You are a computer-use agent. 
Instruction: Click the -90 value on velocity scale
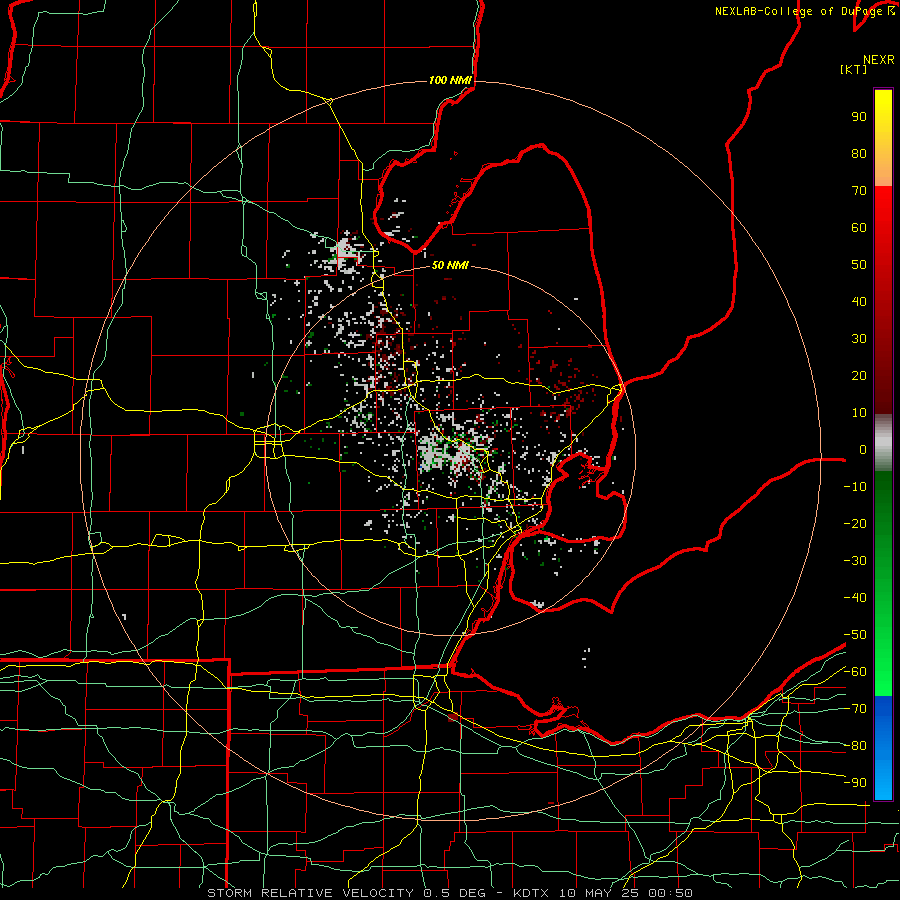tap(855, 783)
